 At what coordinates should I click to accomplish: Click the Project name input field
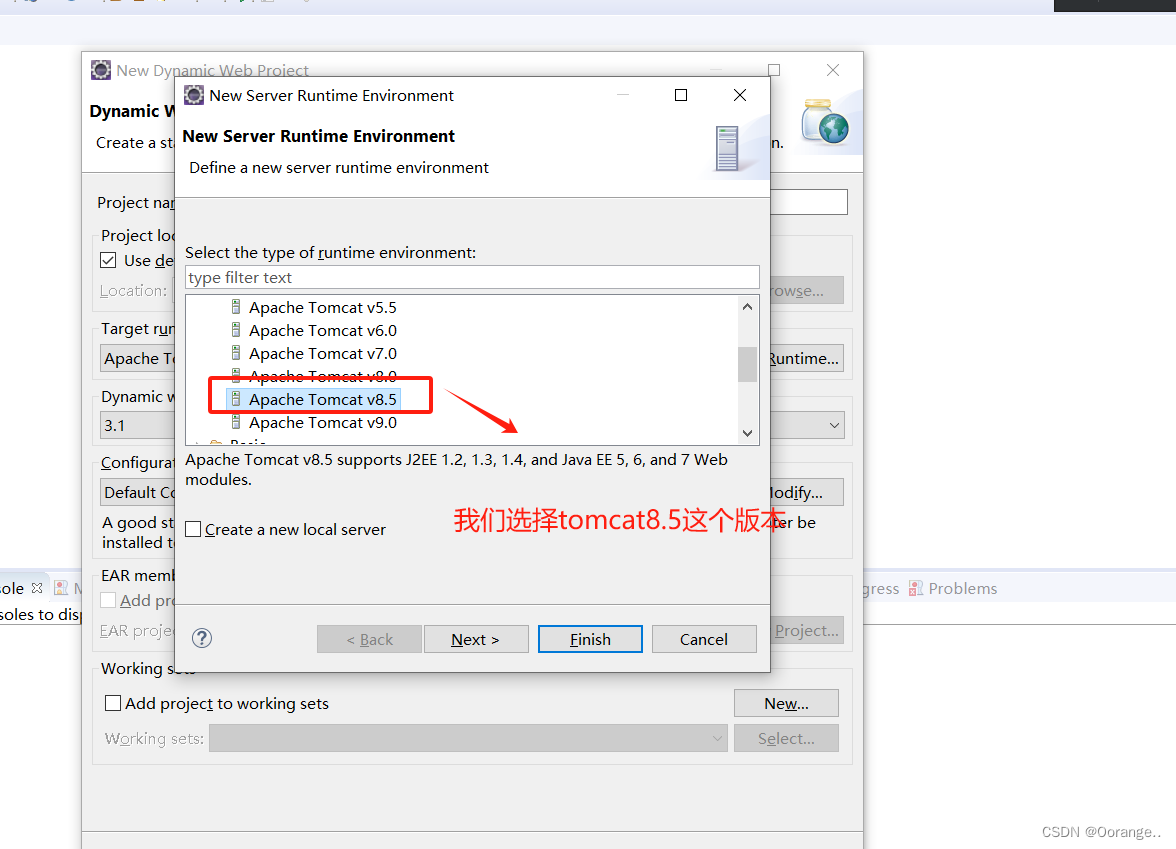coord(808,202)
